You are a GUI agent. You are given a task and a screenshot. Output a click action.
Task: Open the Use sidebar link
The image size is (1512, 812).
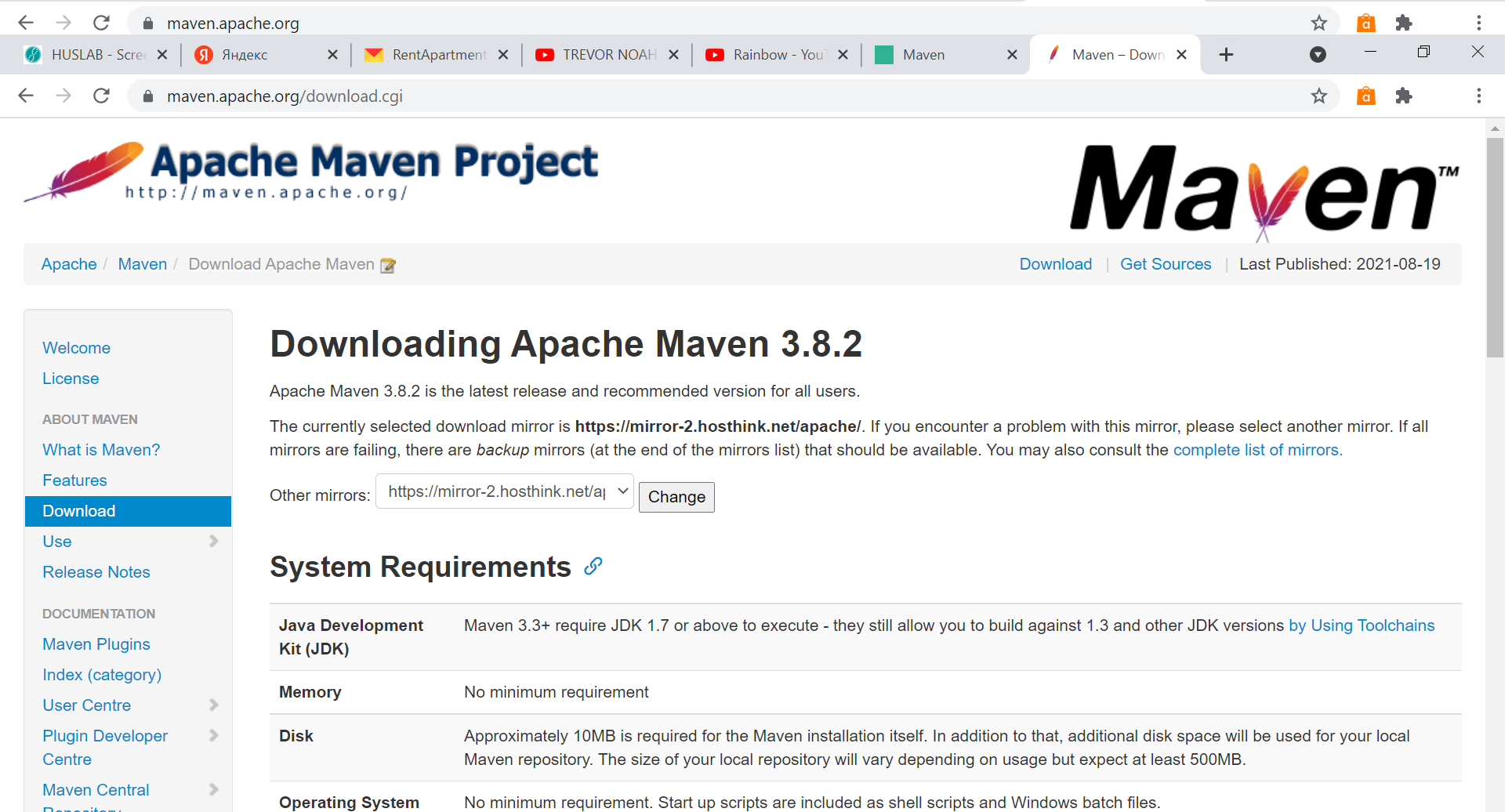click(x=57, y=542)
